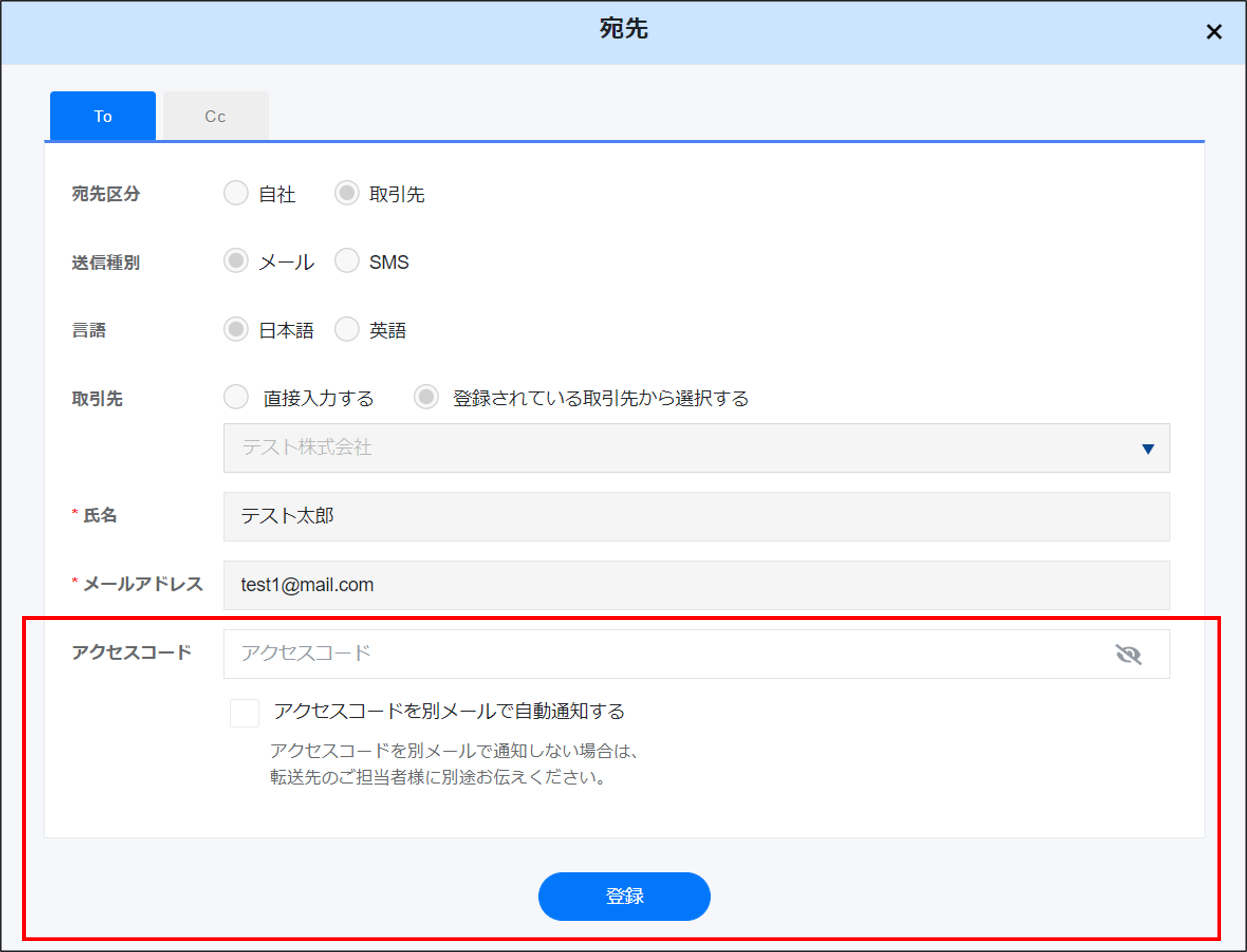This screenshot has height=952, width=1247.
Task: Select the To tab
Action: click(103, 116)
